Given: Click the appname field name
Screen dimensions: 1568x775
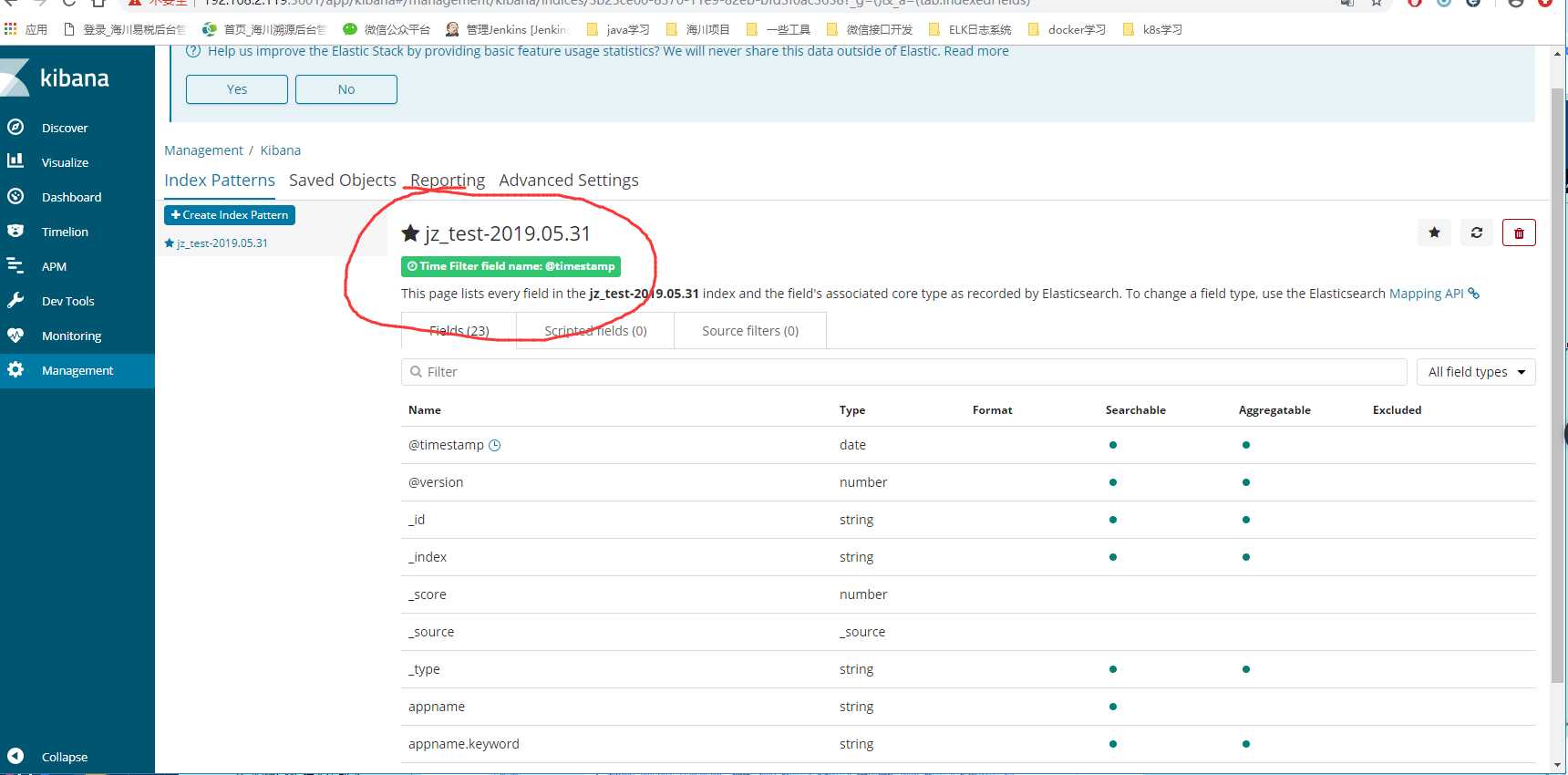Looking at the screenshot, I should (437, 707).
